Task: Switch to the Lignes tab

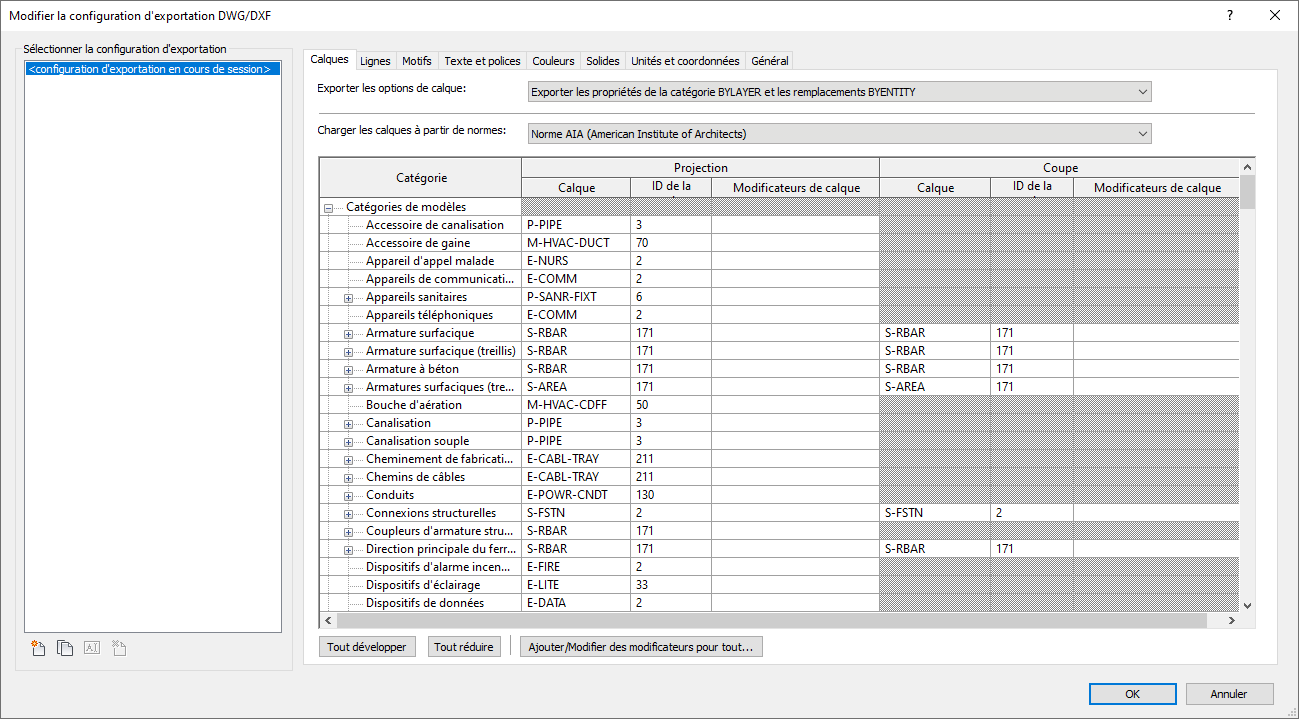Action: point(375,61)
